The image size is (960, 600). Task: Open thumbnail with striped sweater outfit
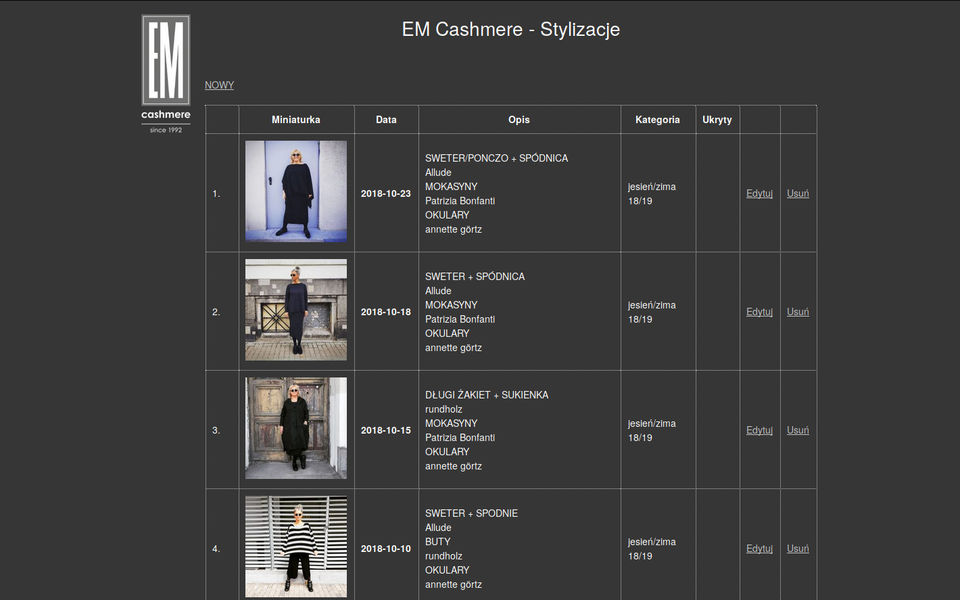296,547
